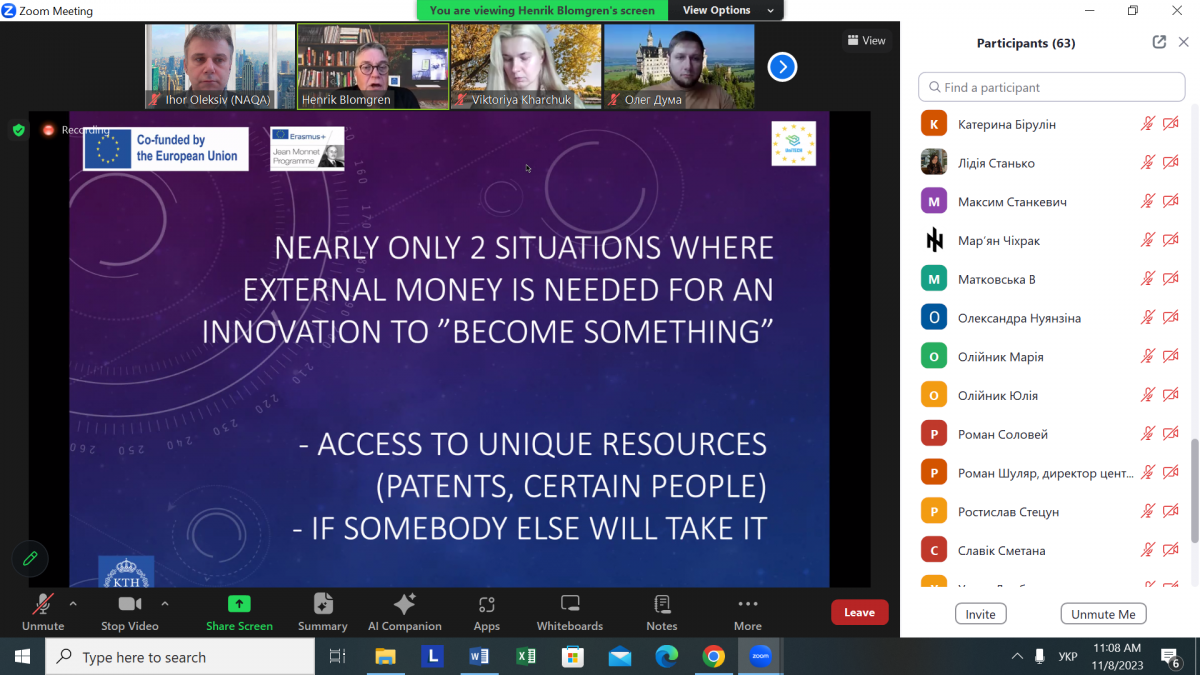Pop out the Participants panel
The image size is (1200, 675).
(x=1159, y=42)
